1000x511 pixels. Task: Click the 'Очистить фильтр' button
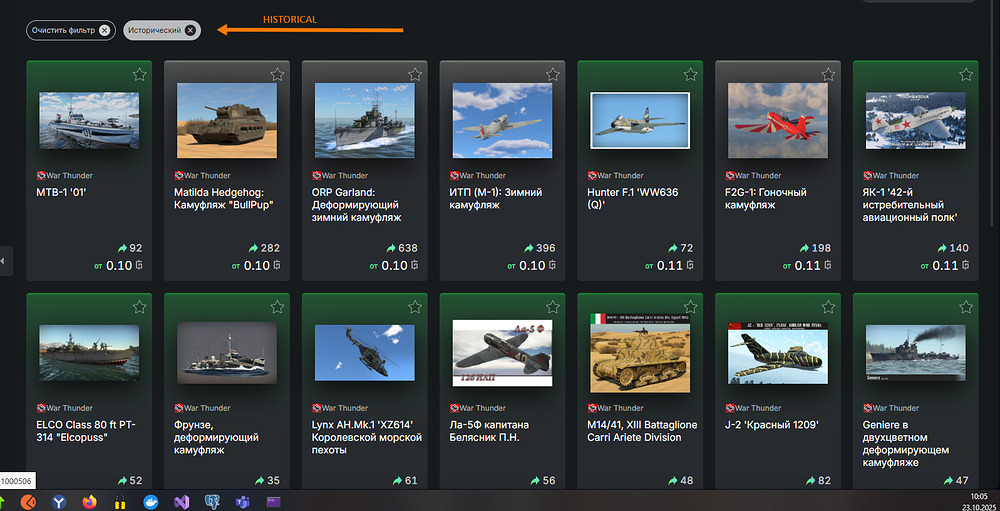tap(70, 30)
